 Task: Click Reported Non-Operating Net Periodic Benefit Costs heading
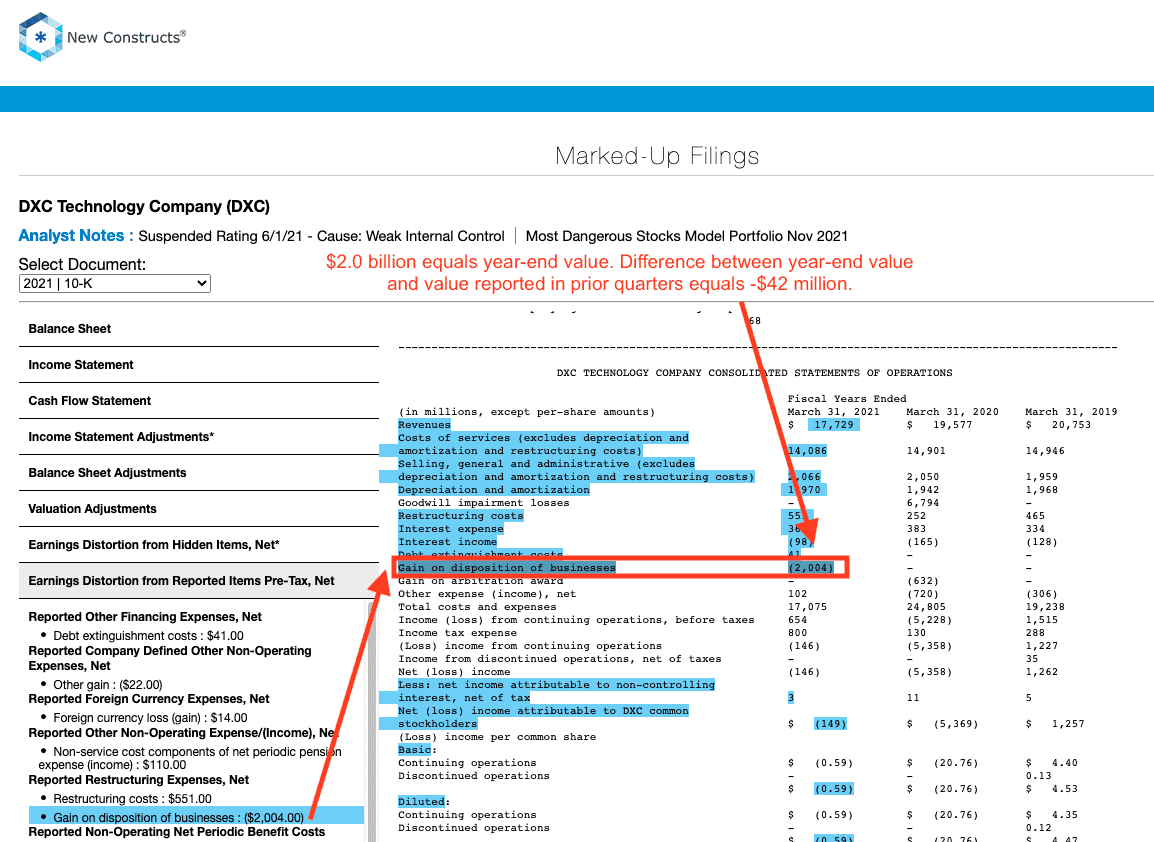(177, 832)
